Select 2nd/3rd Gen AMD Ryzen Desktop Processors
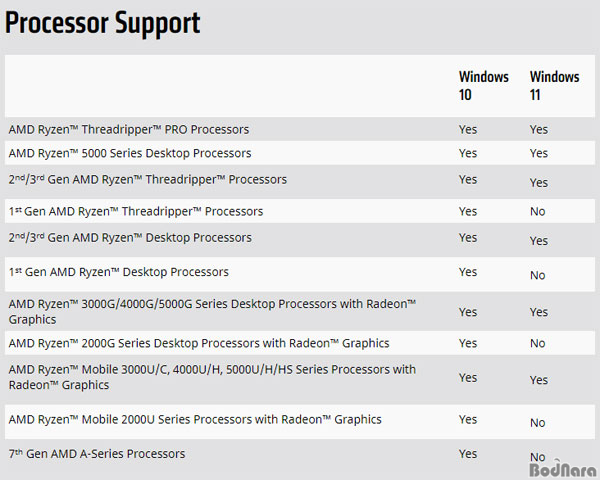This screenshot has height=480, width=600. 130,238
